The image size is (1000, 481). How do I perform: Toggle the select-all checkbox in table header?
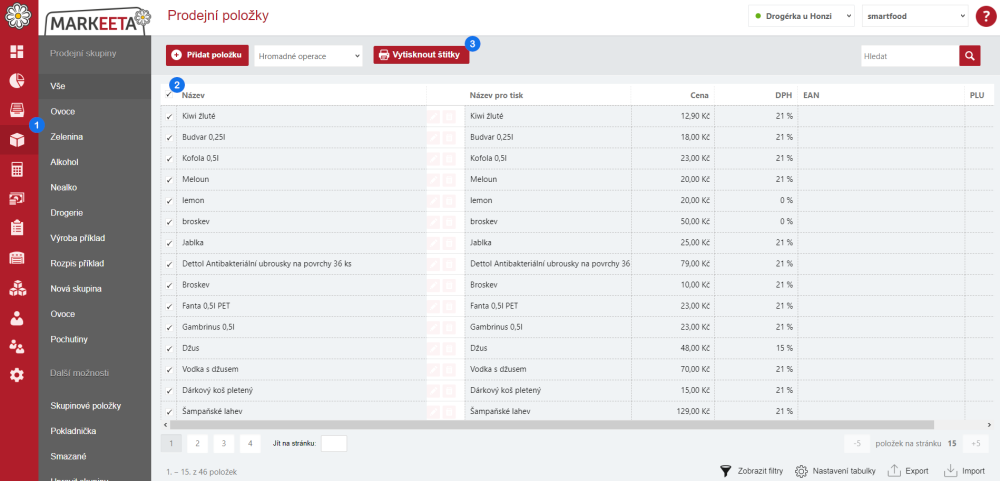point(168,95)
